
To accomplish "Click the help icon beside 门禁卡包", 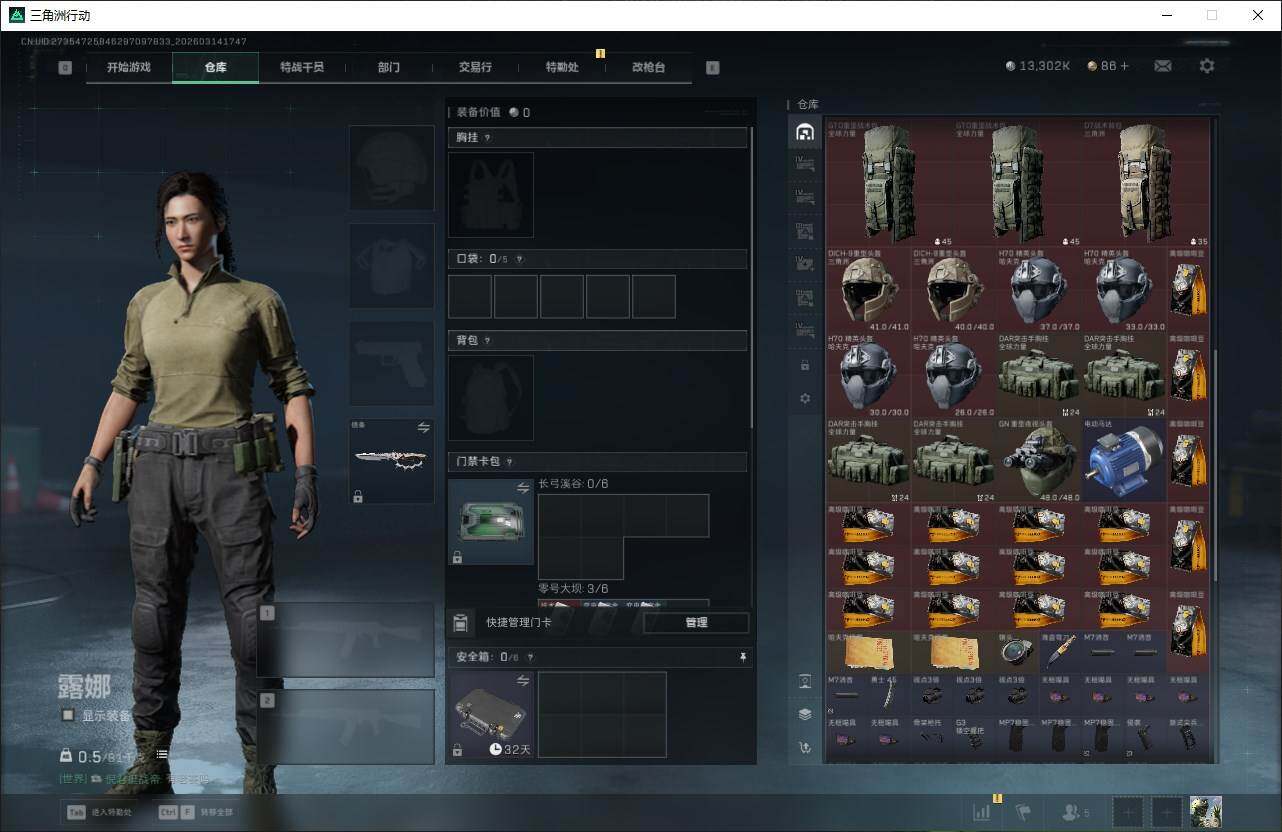I will pyautogui.click(x=510, y=462).
